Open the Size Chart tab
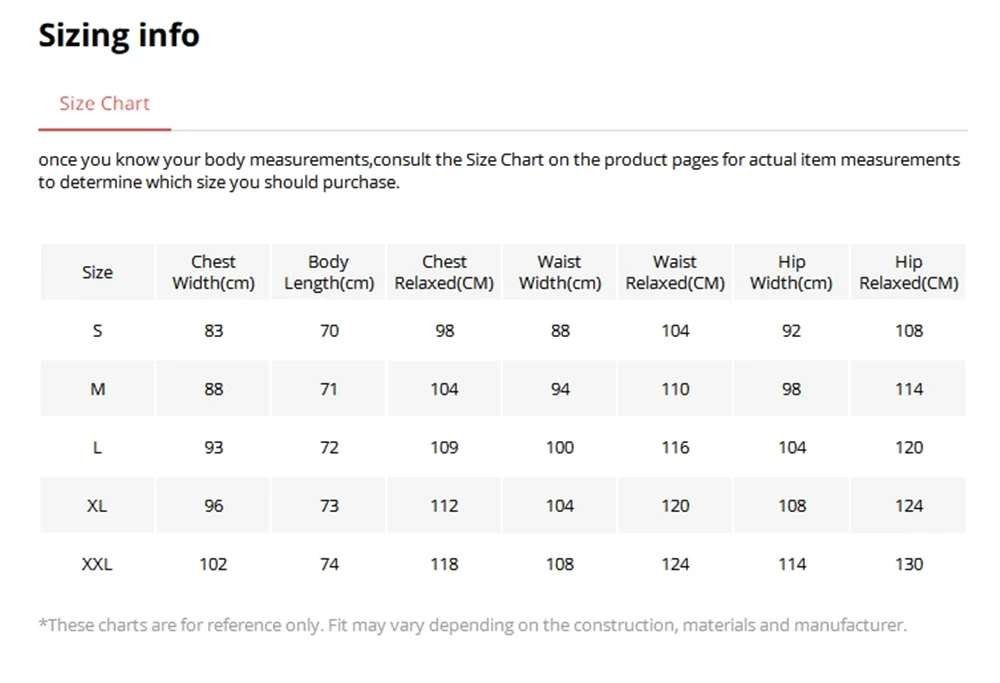1000x683 pixels. click(x=104, y=104)
